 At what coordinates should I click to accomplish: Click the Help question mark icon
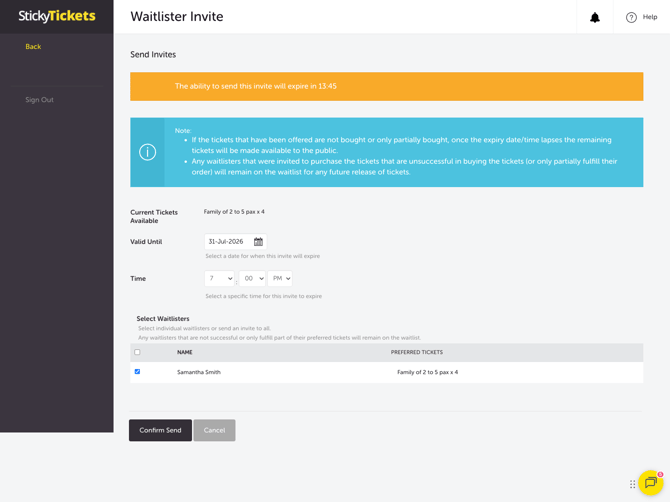631,18
